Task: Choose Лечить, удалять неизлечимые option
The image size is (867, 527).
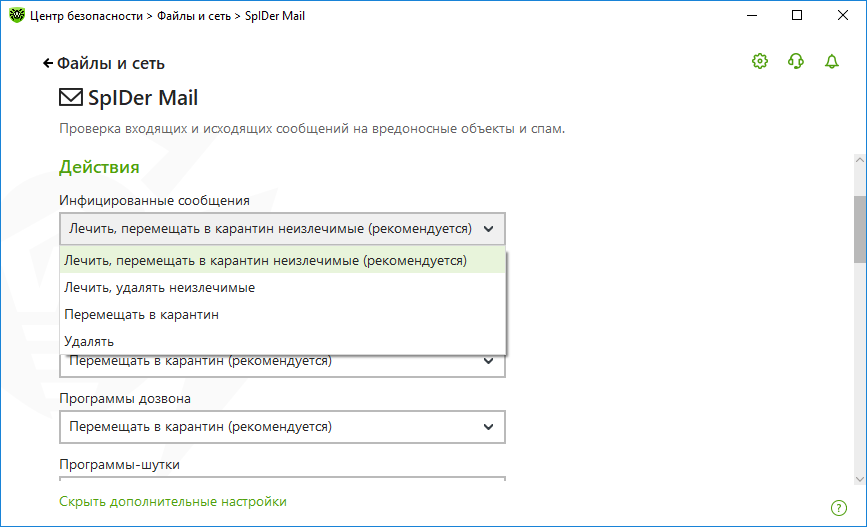Action: pos(283,288)
